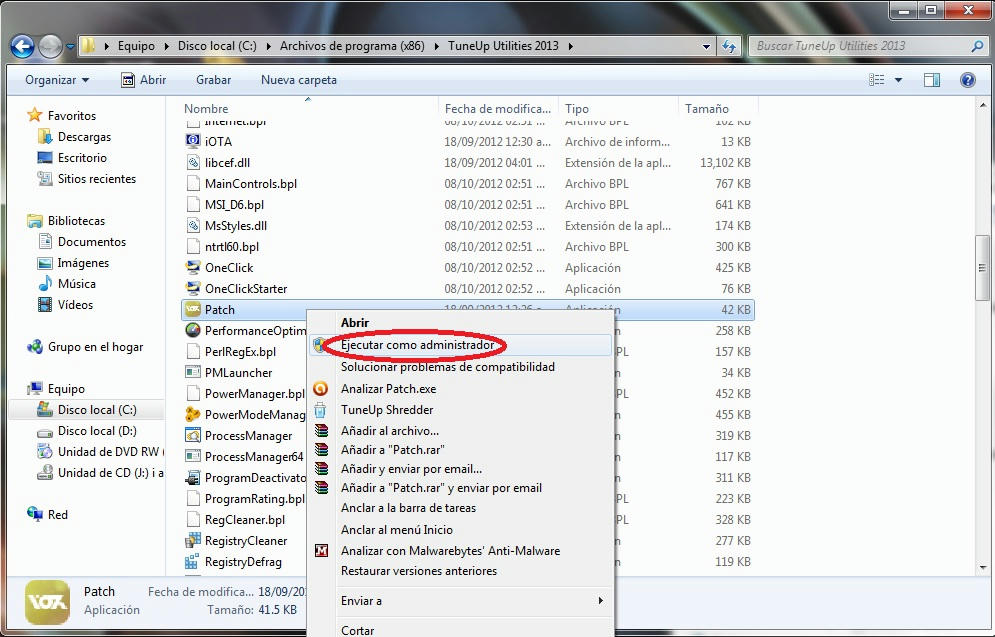Image resolution: width=995 pixels, height=637 pixels.
Task: Click the ProcessManager icon
Action: coord(192,436)
